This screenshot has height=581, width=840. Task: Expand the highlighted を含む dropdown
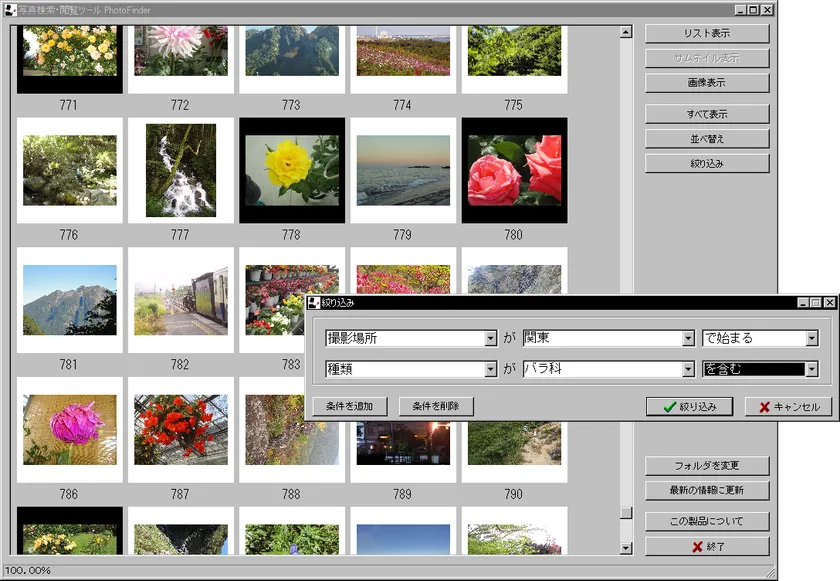click(811, 369)
